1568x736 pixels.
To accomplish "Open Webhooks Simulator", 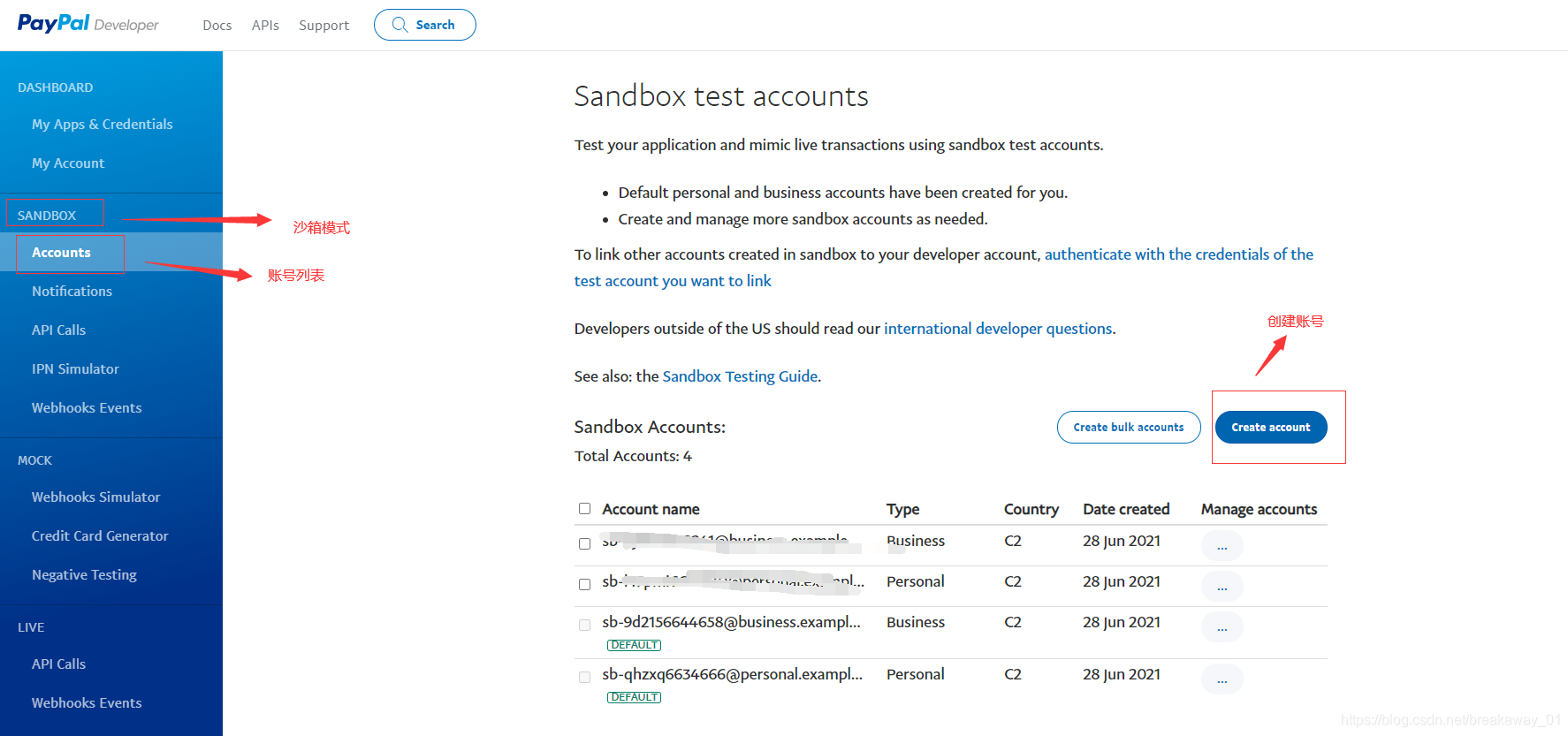I will (95, 497).
